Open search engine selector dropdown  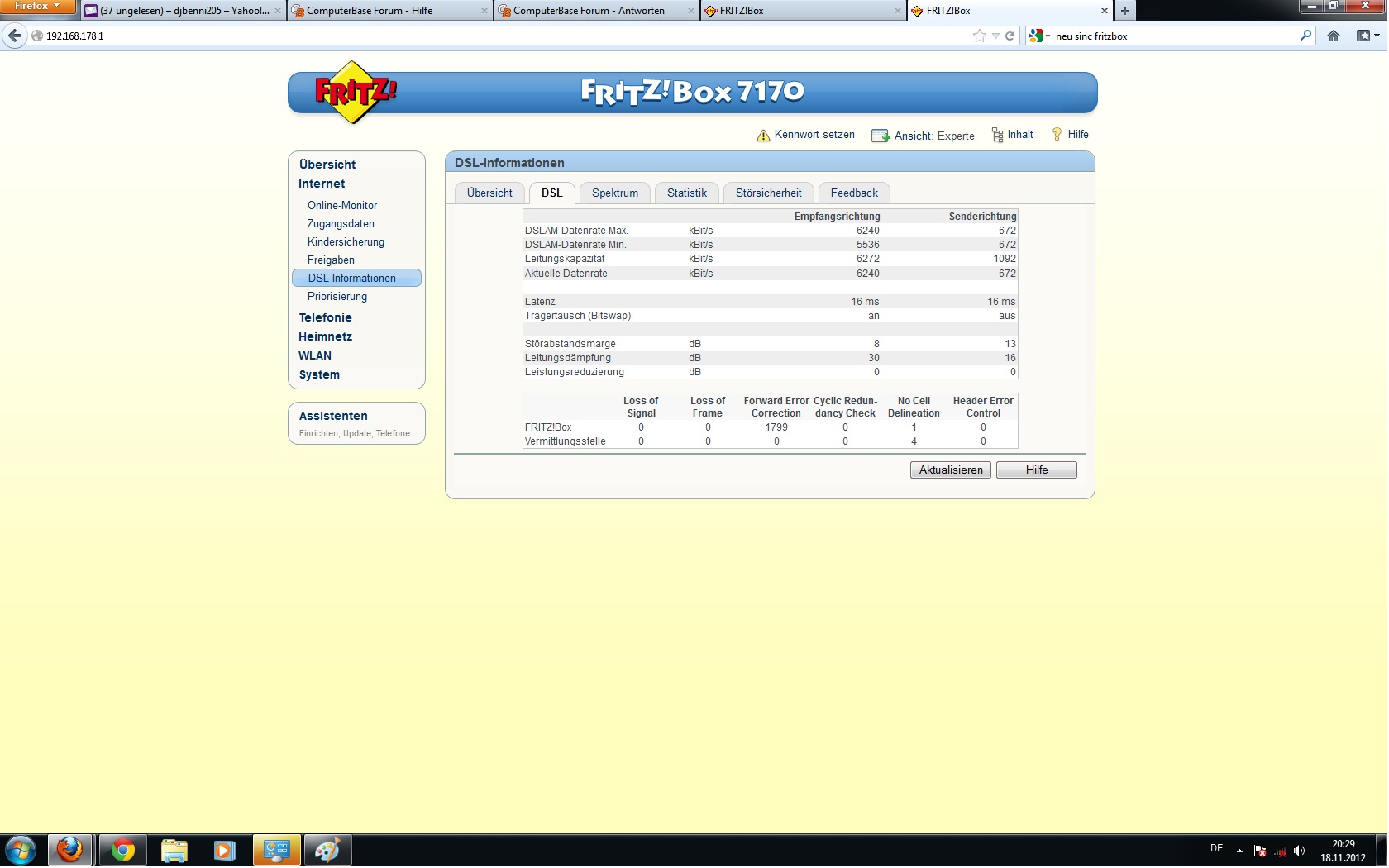pyautogui.click(x=1039, y=36)
